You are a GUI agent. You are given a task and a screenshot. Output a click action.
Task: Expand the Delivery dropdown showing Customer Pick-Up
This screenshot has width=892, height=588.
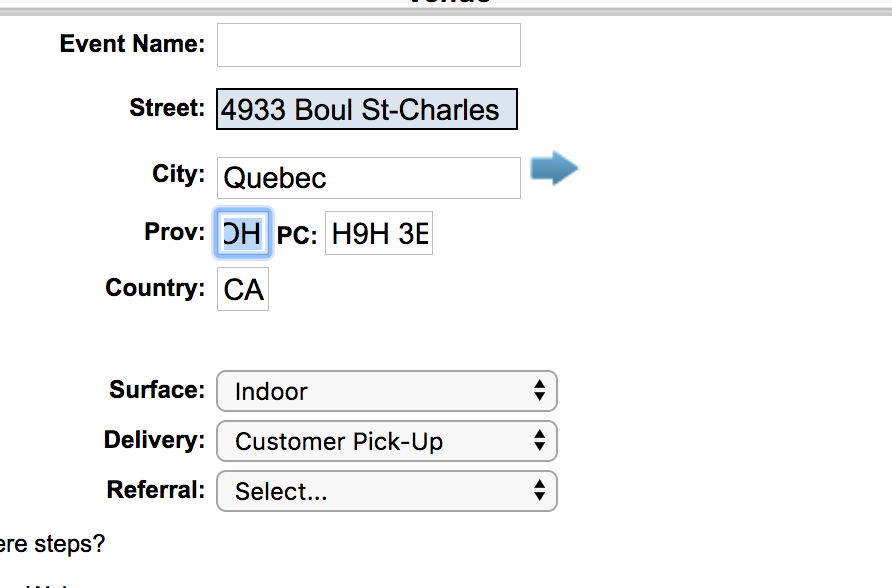386,441
